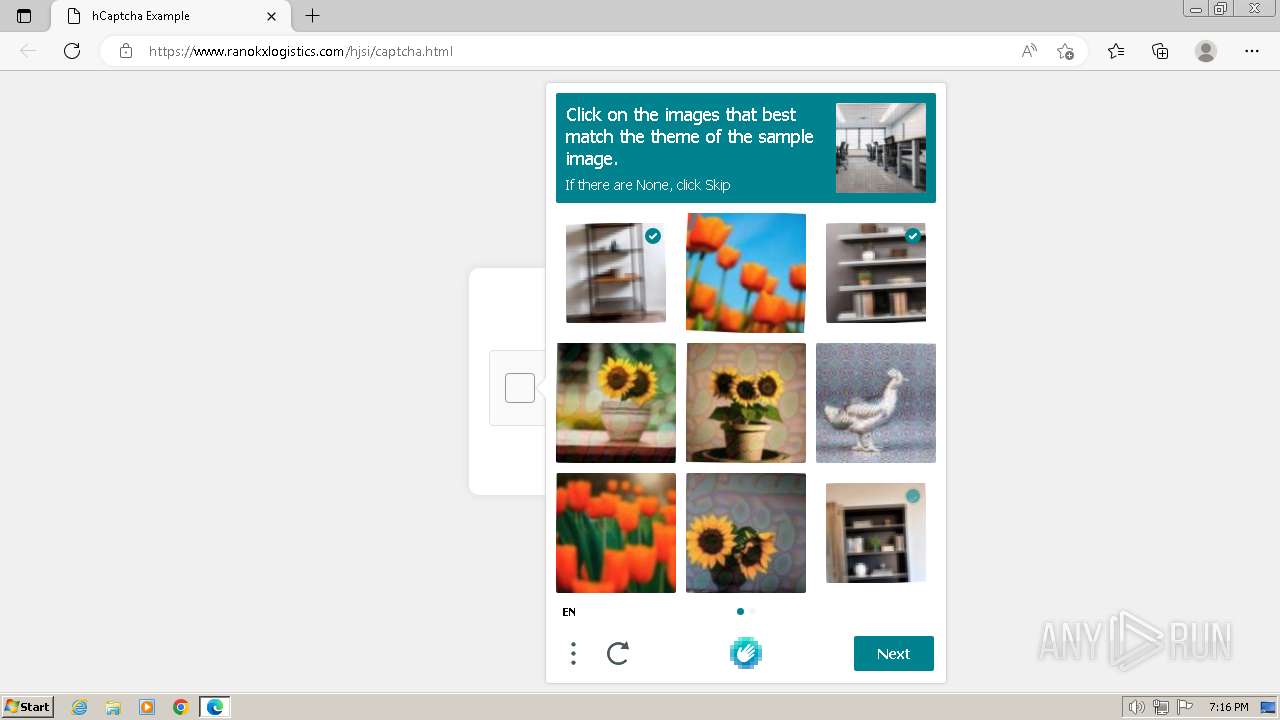Launch Google Chrome from taskbar
The image size is (1280, 720).
click(181, 707)
